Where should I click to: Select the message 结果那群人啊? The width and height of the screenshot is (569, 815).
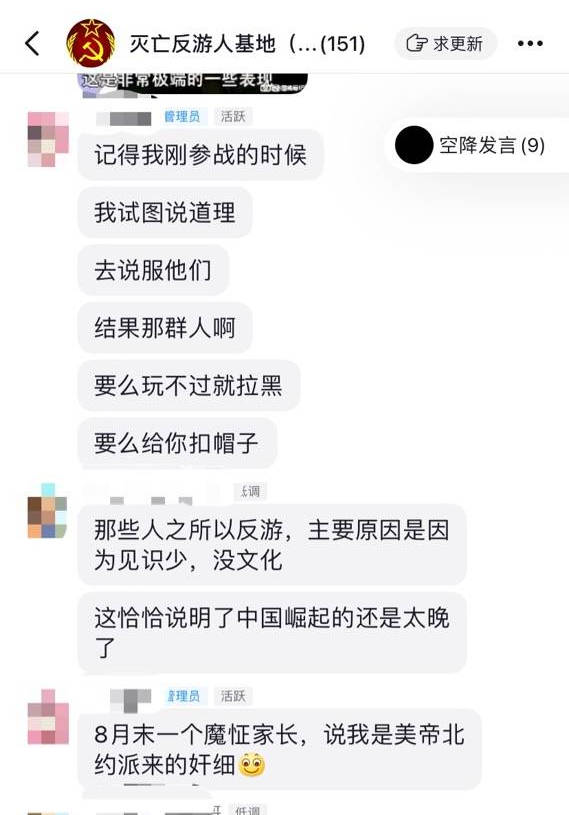pos(165,328)
